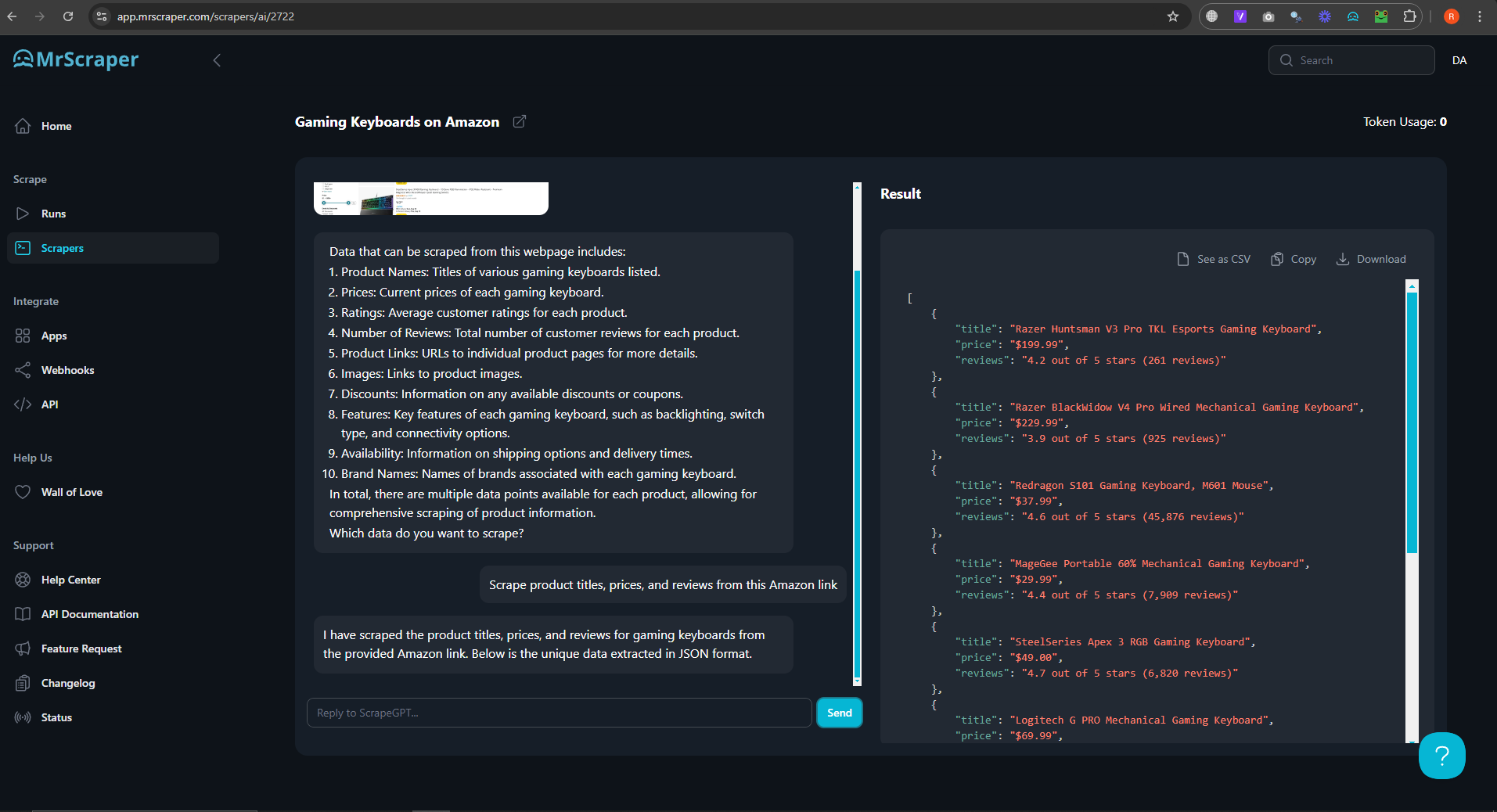Viewport: 1497px width, 812px height.
Task: Open the help question mark bubble
Action: [x=1441, y=756]
